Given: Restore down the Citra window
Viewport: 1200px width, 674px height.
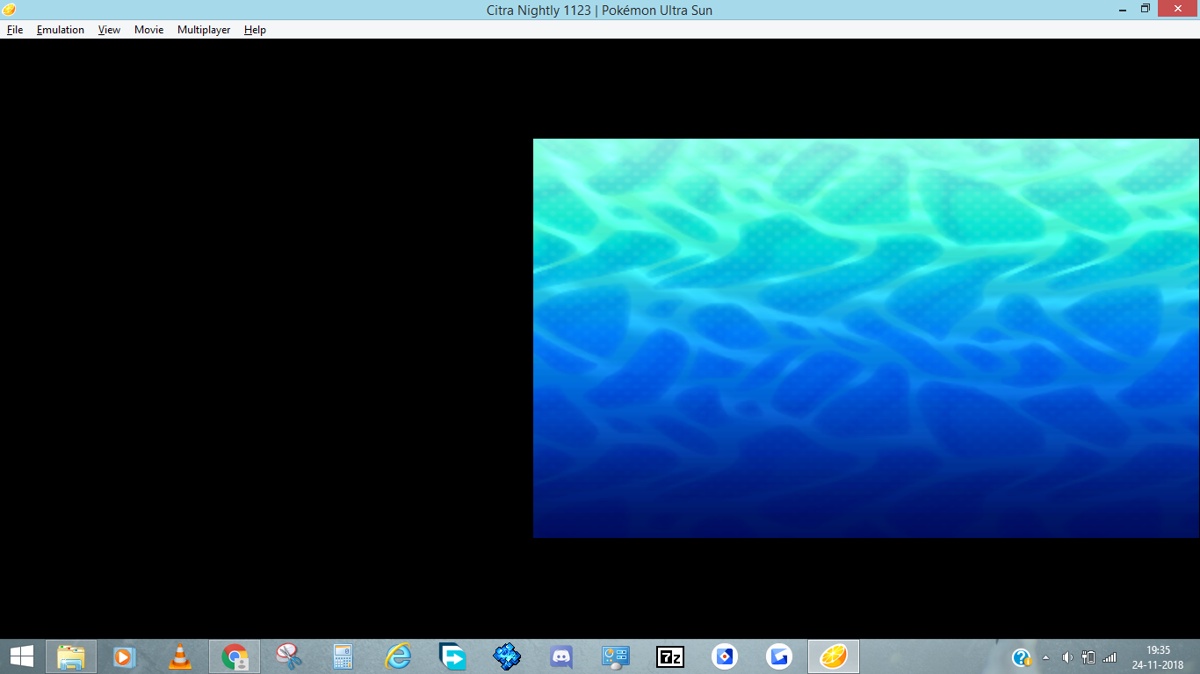Looking at the screenshot, I should tap(1145, 9).
